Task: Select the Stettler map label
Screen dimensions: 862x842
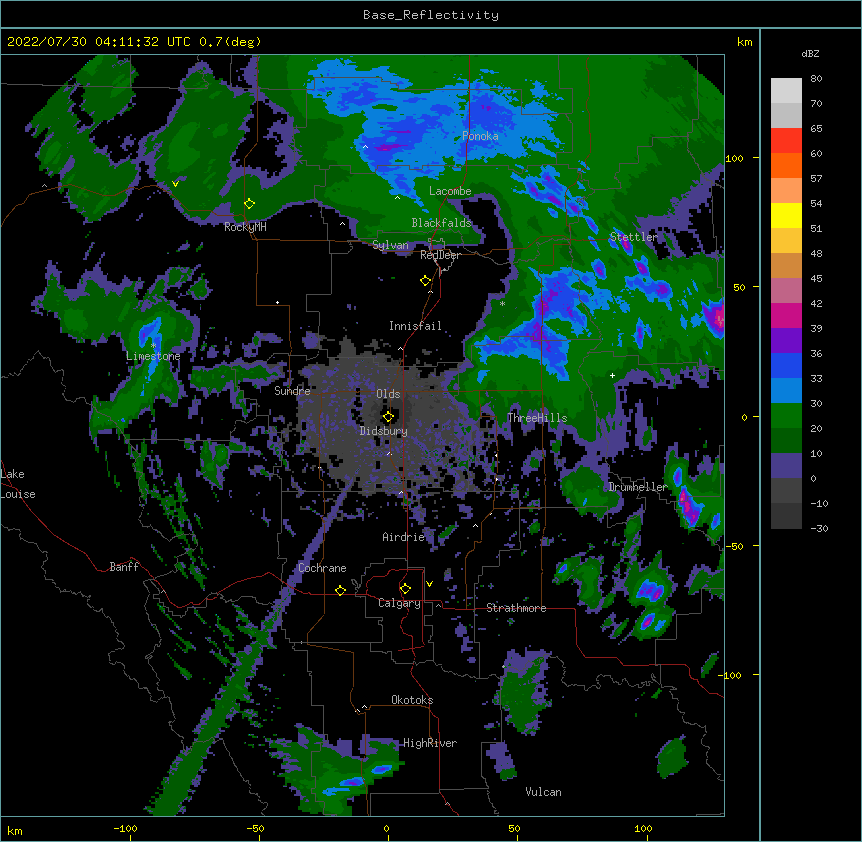Action: 633,237
